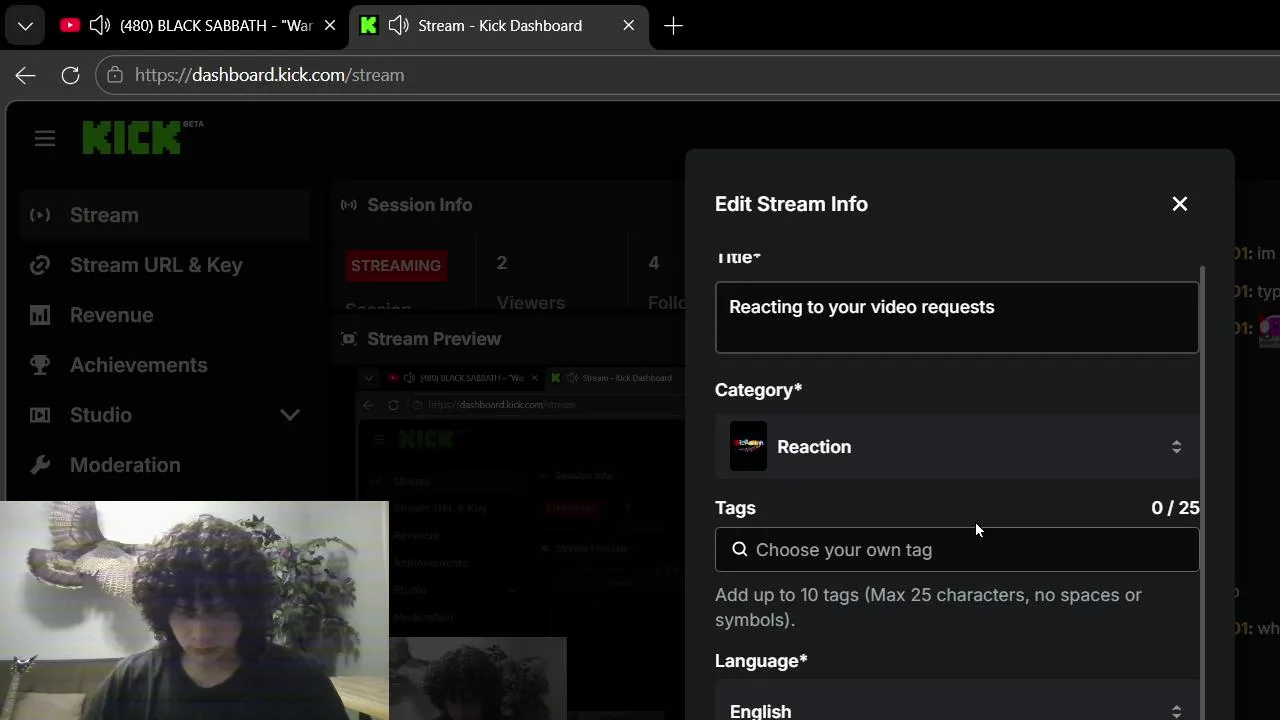This screenshot has height=720, width=1280.
Task: Expand the Studio chevron arrow
Action: pyautogui.click(x=290, y=415)
